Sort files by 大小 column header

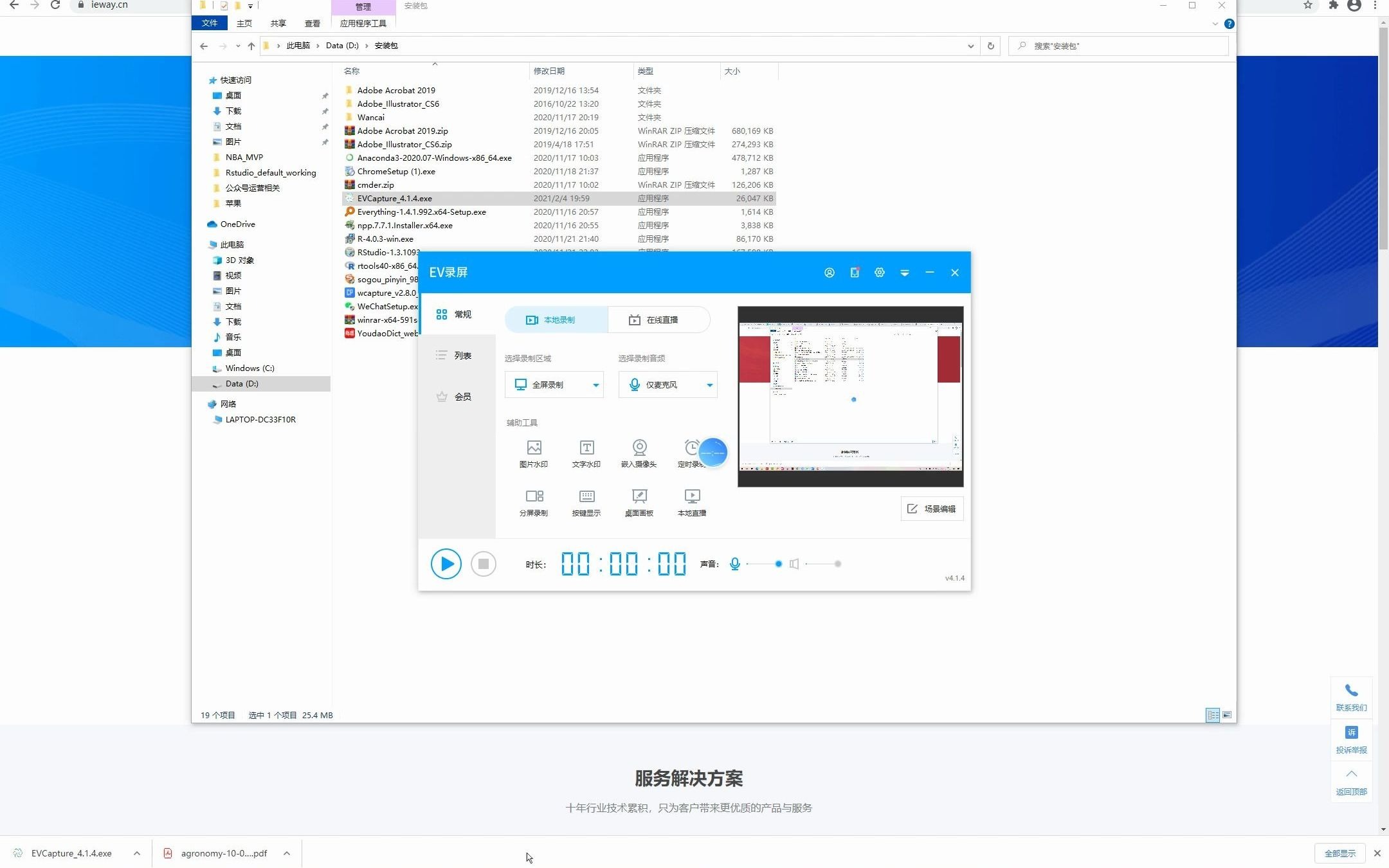(749, 71)
